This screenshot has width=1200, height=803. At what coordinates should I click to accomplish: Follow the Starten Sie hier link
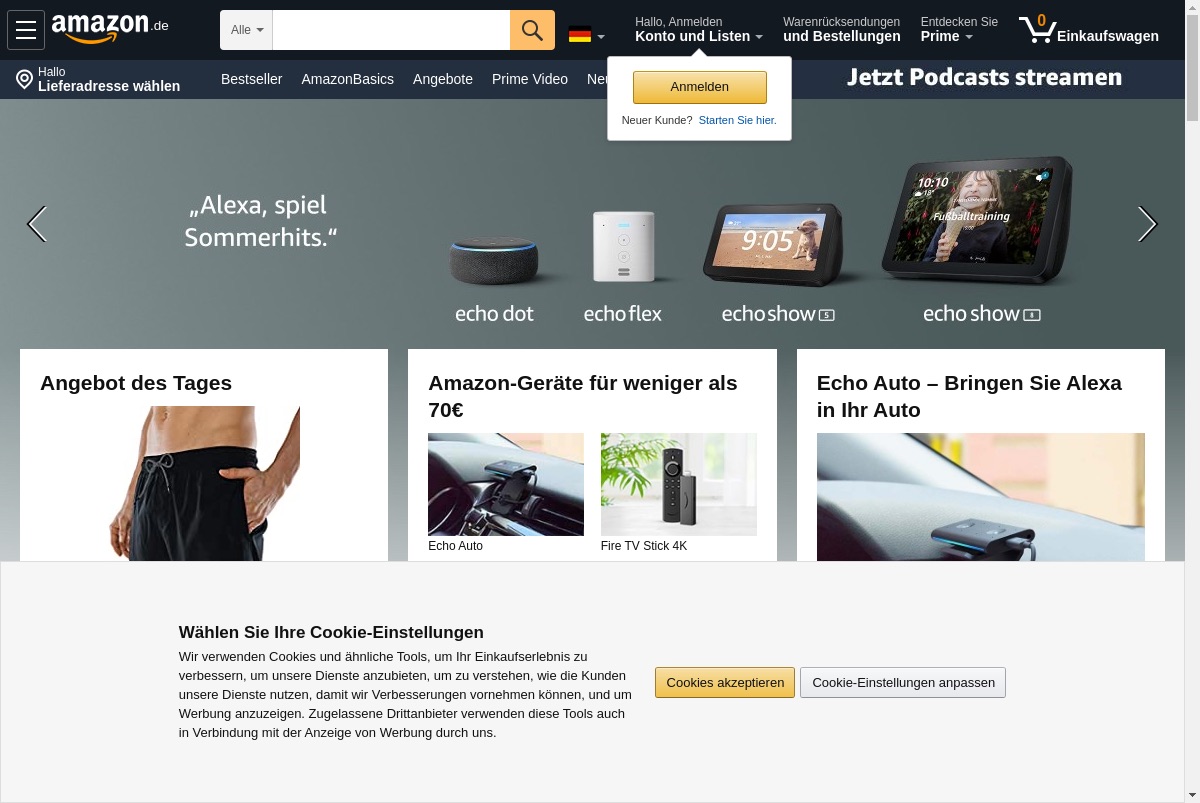pyautogui.click(x=737, y=120)
